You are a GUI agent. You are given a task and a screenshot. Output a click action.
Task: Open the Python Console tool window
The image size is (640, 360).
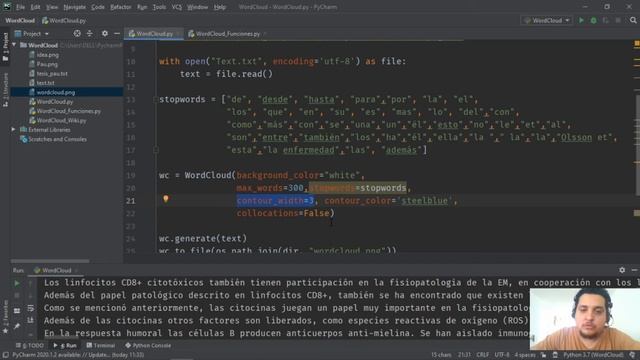[x=148, y=345]
